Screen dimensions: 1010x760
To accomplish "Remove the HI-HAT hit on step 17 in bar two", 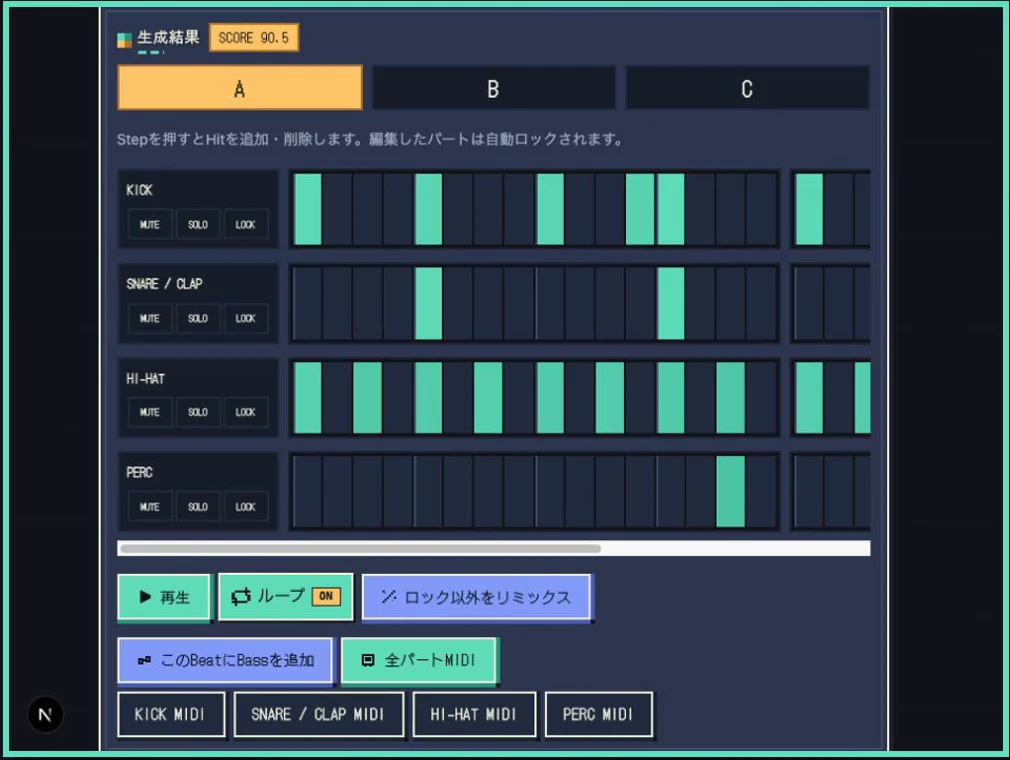I will tap(809, 398).
